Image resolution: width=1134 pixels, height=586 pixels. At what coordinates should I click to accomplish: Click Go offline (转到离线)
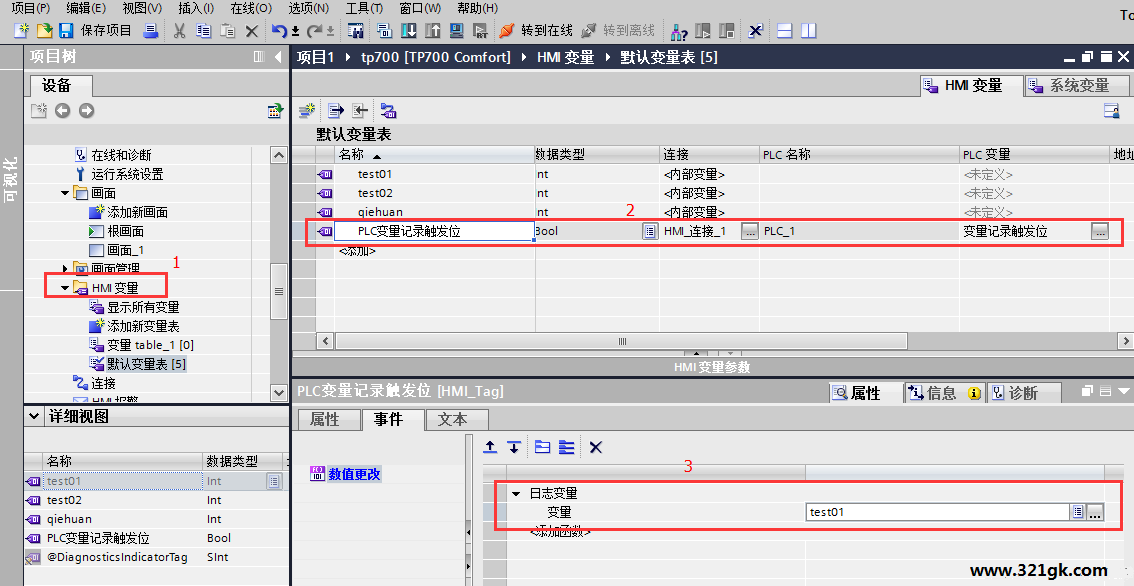[x=618, y=30]
